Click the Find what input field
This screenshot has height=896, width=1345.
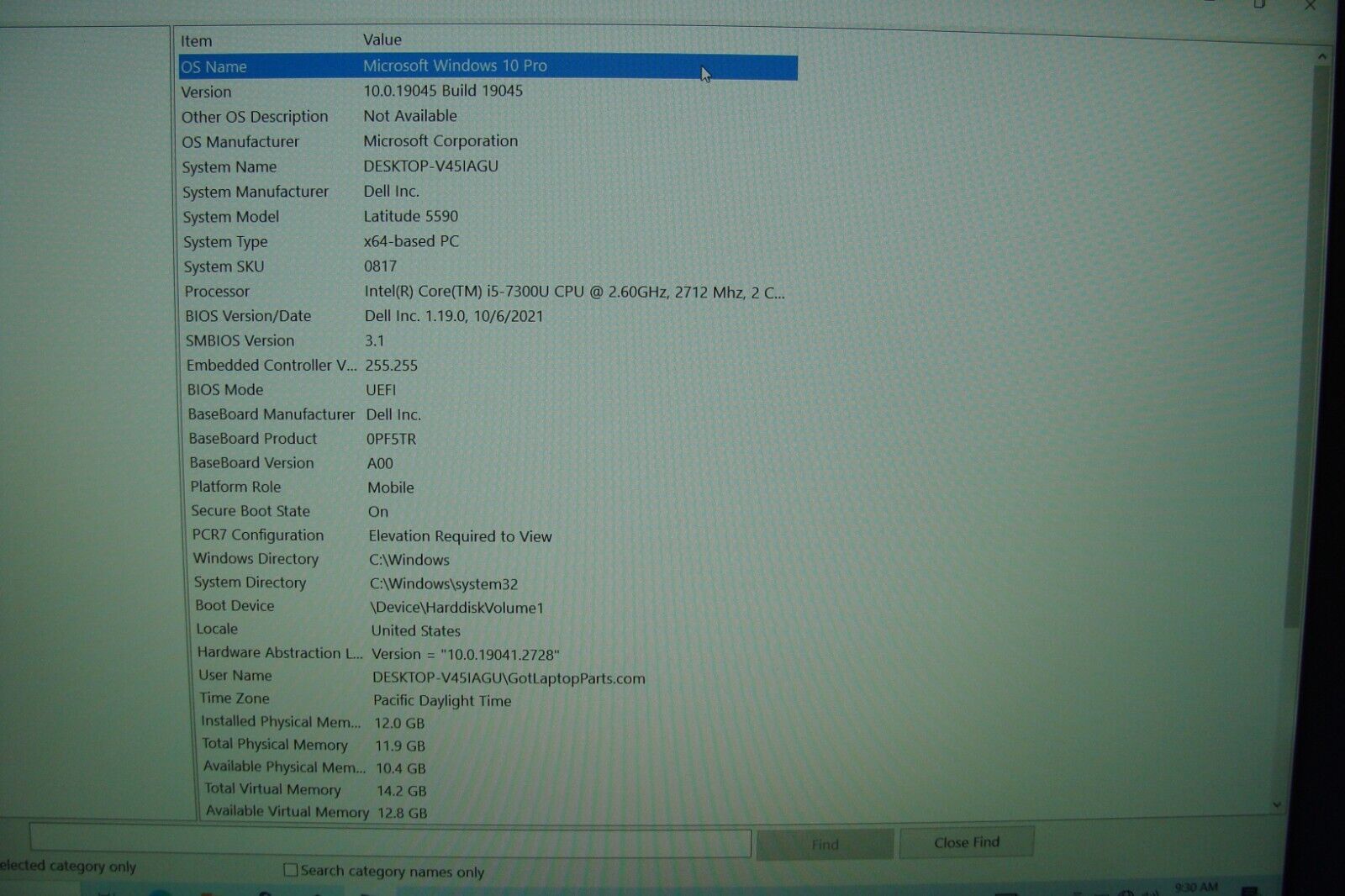(390, 841)
